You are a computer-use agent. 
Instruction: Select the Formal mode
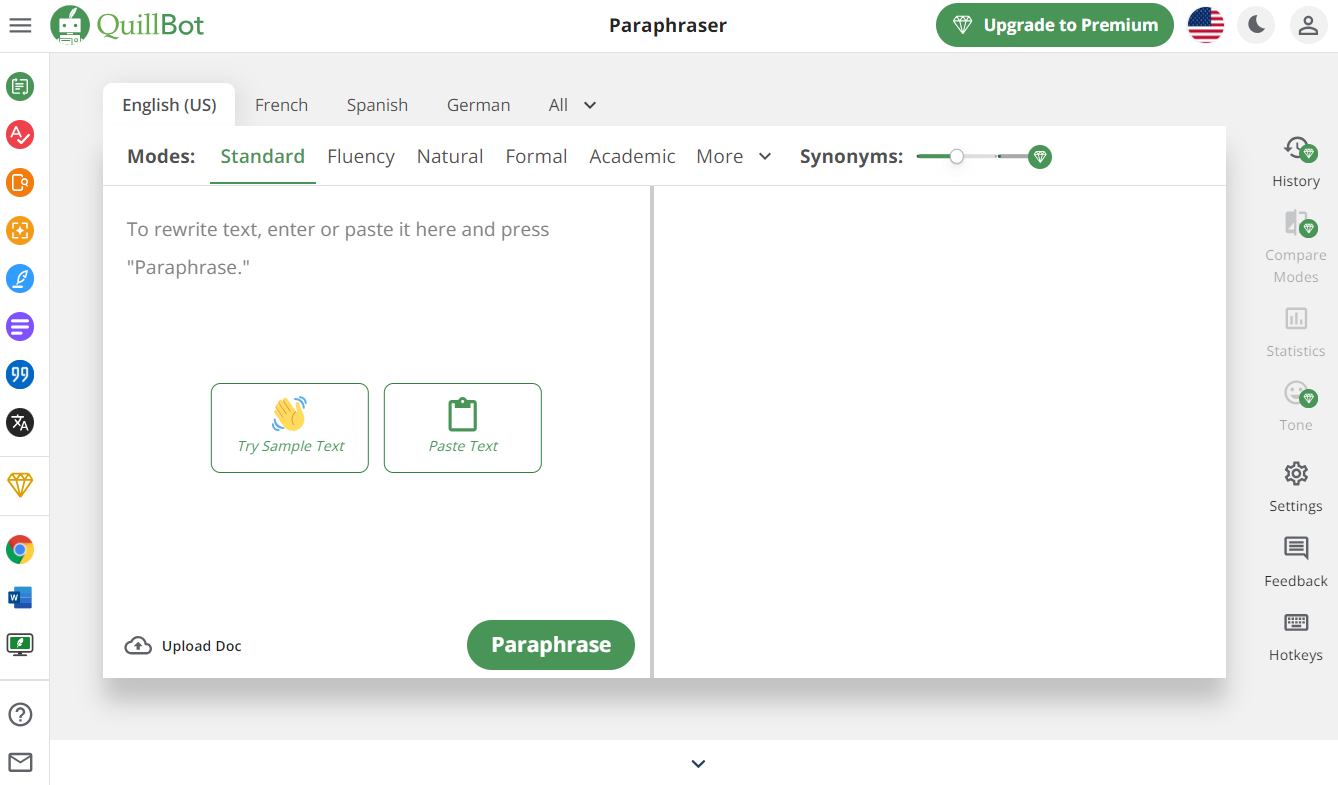[x=536, y=156]
